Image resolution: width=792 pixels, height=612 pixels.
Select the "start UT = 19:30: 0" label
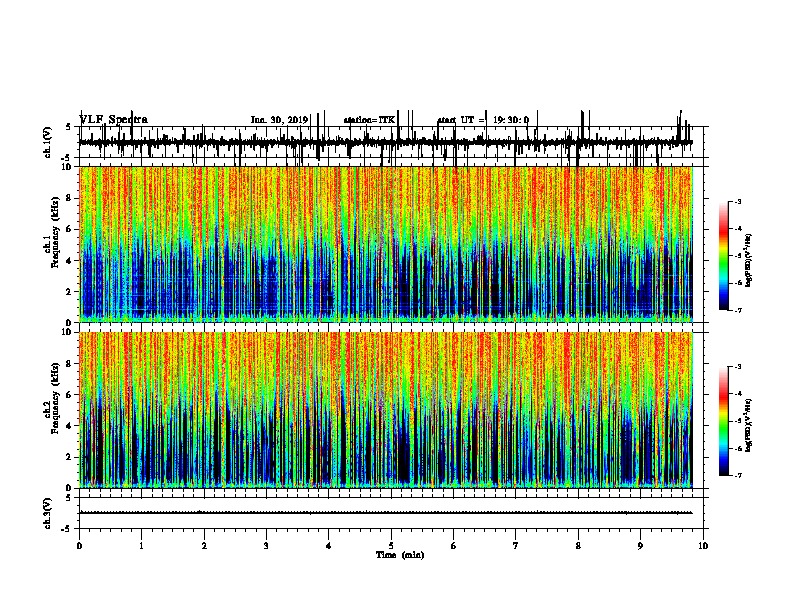pyautogui.click(x=483, y=120)
